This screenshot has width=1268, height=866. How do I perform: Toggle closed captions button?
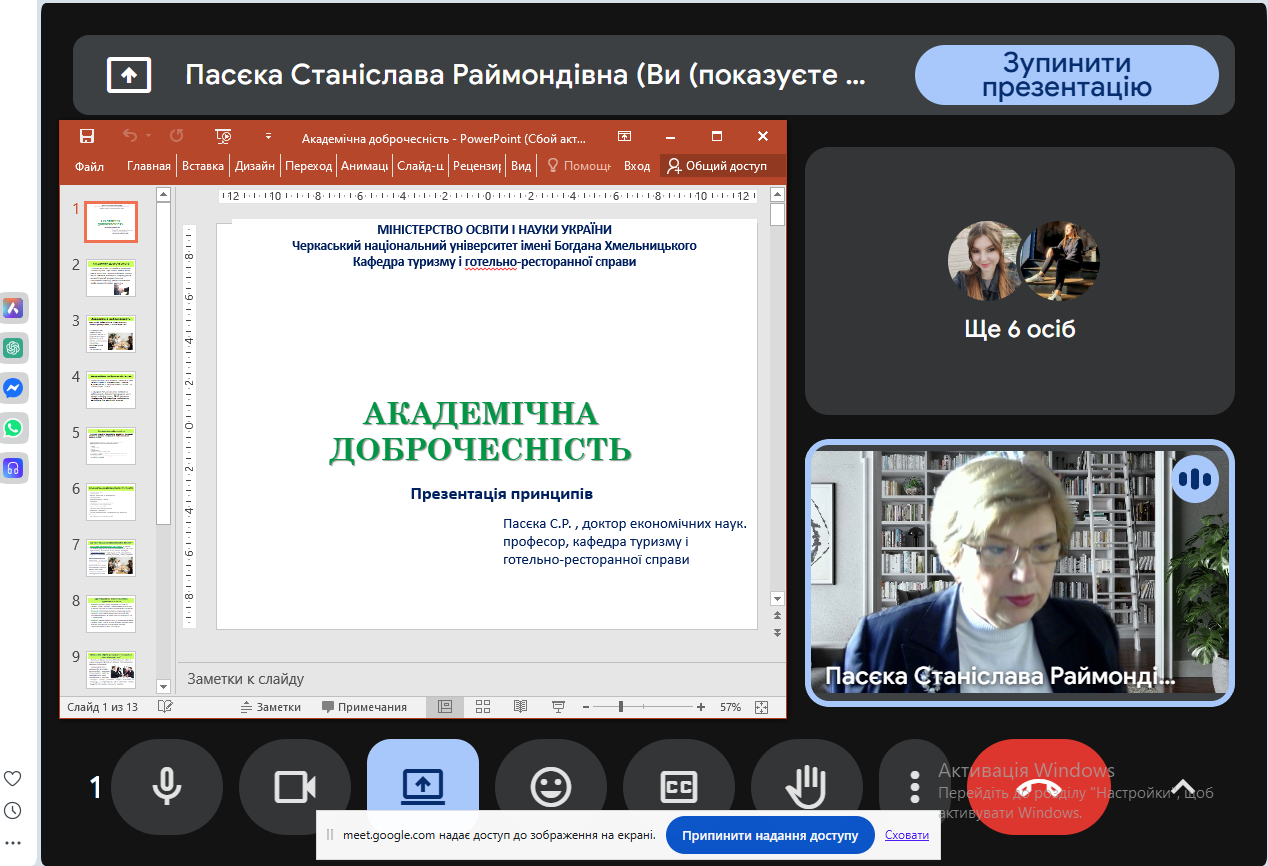tap(678, 788)
